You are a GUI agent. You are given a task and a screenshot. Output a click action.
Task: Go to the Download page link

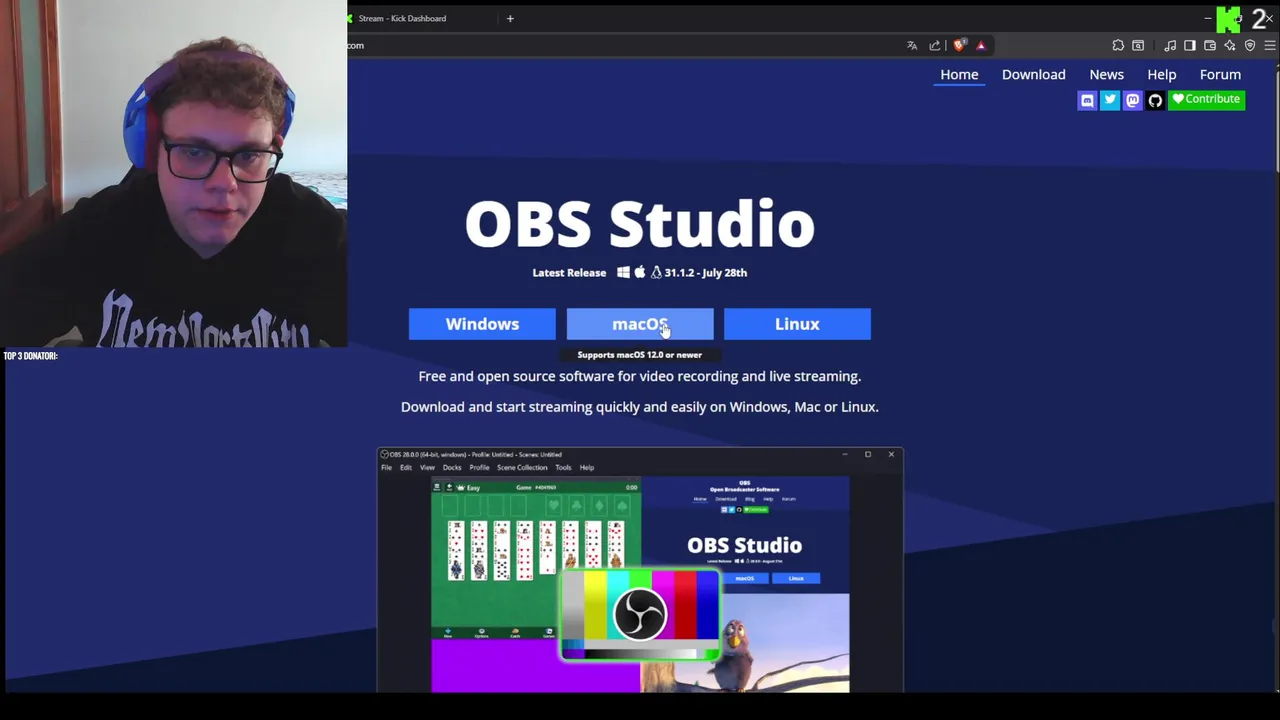pyautogui.click(x=1033, y=74)
